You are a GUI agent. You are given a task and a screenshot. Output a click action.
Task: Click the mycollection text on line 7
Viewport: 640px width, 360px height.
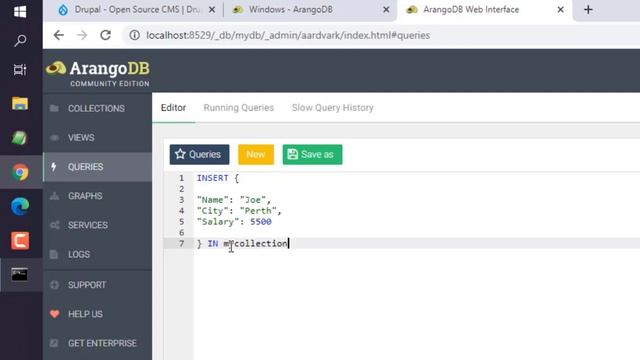tap(256, 244)
